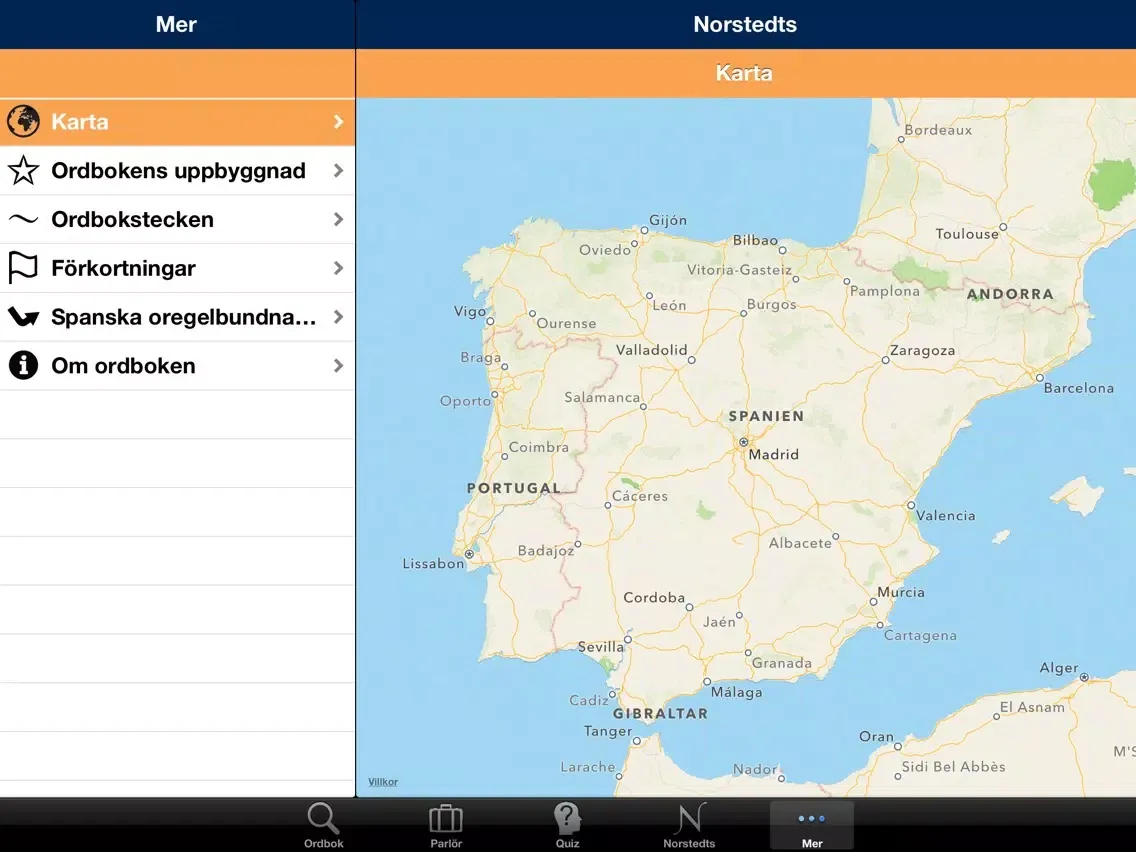
Task: Click the SPANIEN country label
Action: tap(766, 416)
